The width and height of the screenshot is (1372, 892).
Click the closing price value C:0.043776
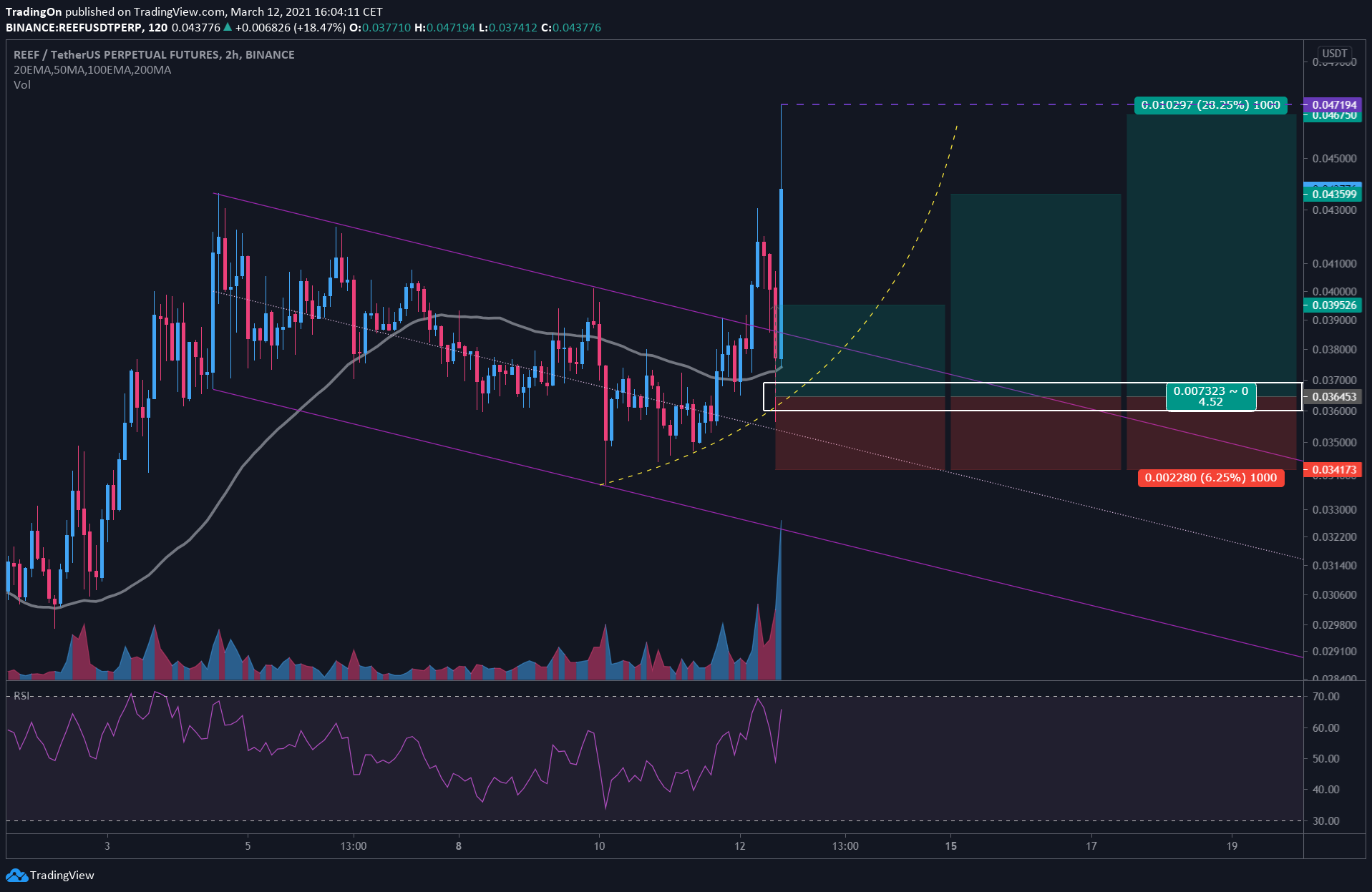[571, 27]
